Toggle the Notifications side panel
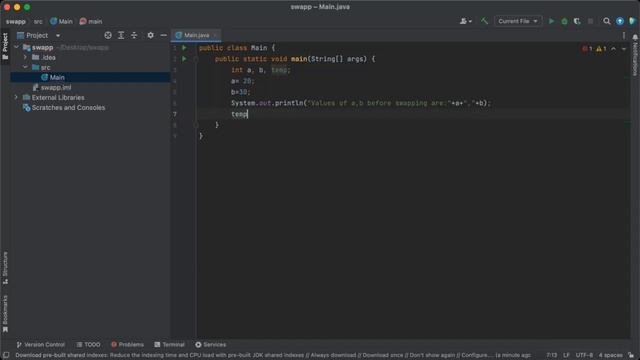This screenshot has height=360, width=640. [635, 55]
